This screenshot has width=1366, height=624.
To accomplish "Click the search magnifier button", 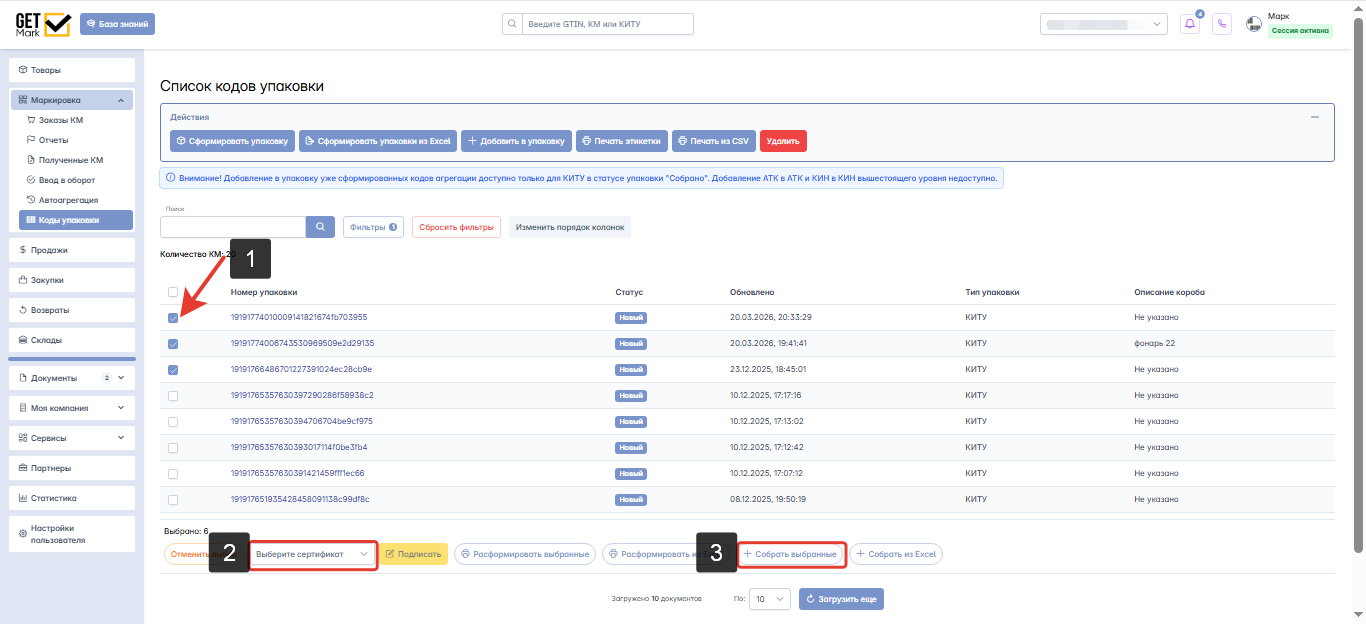I will click(x=320, y=227).
